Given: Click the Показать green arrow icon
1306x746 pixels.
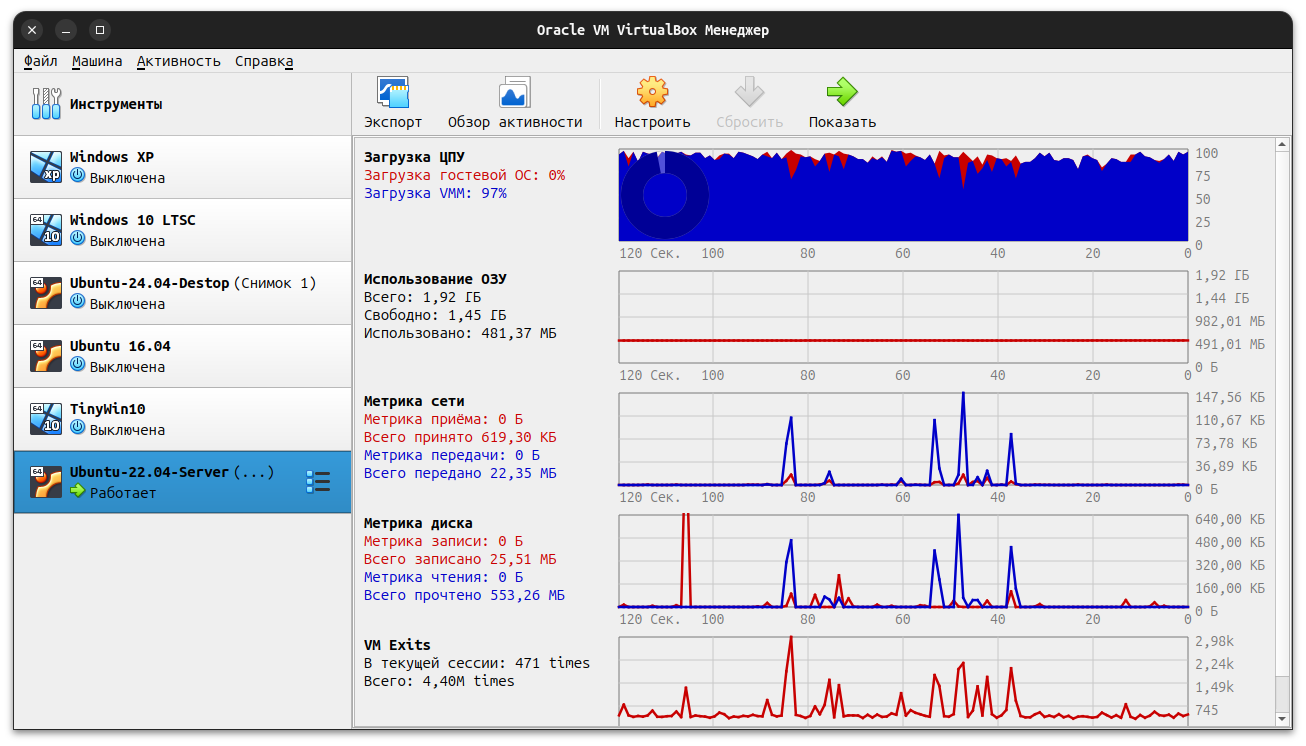Looking at the screenshot, I should point(842,92).
